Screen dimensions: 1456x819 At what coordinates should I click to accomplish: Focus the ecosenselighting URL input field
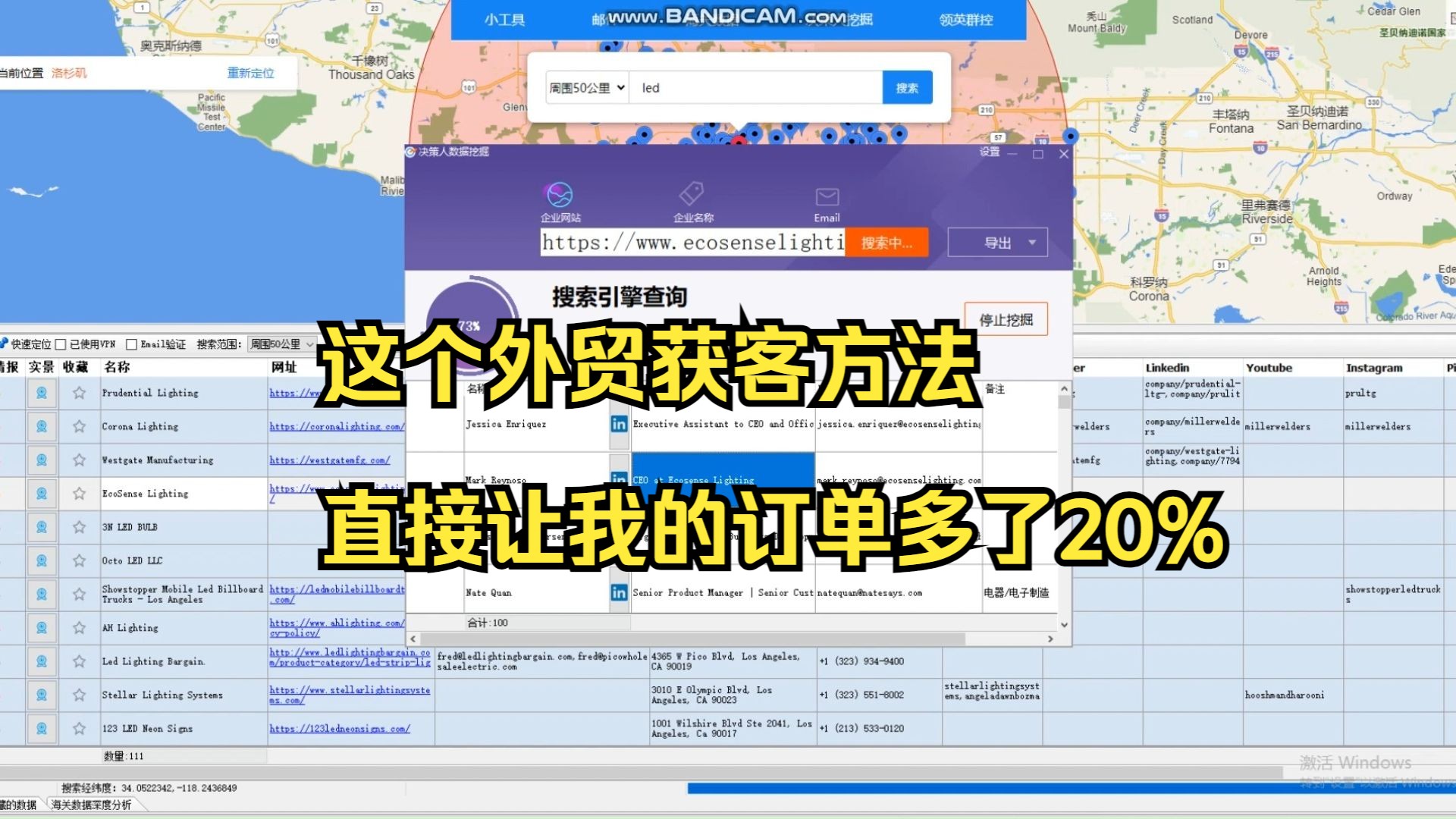(x=692, y=243)
